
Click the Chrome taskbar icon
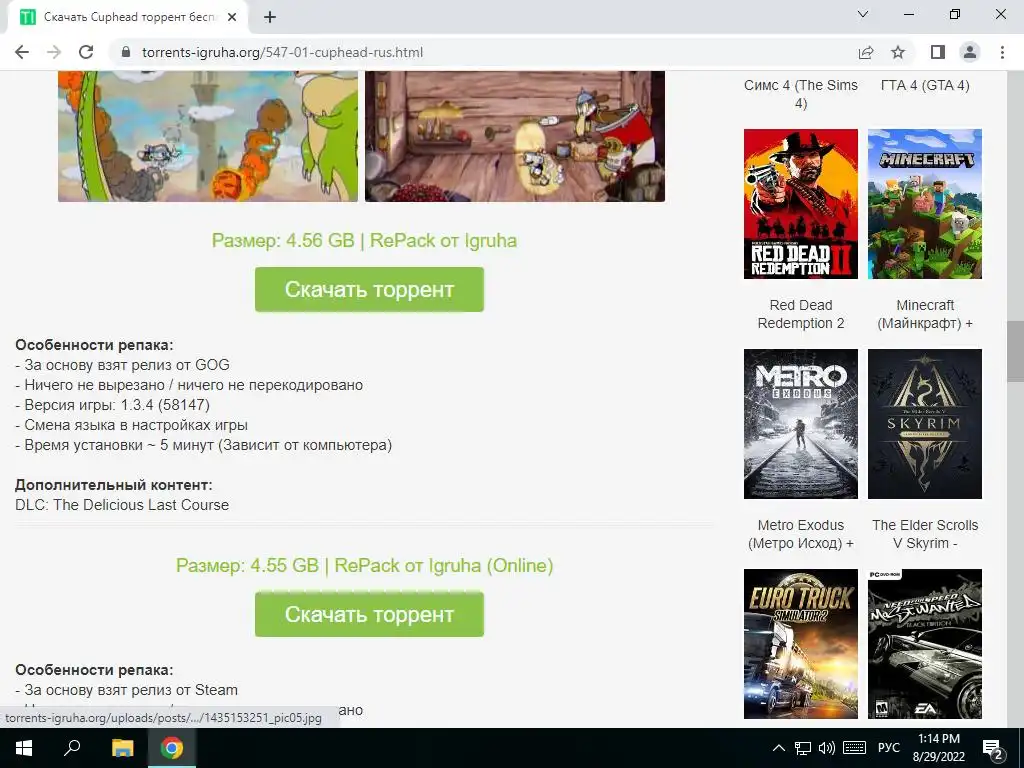[172, 748]
